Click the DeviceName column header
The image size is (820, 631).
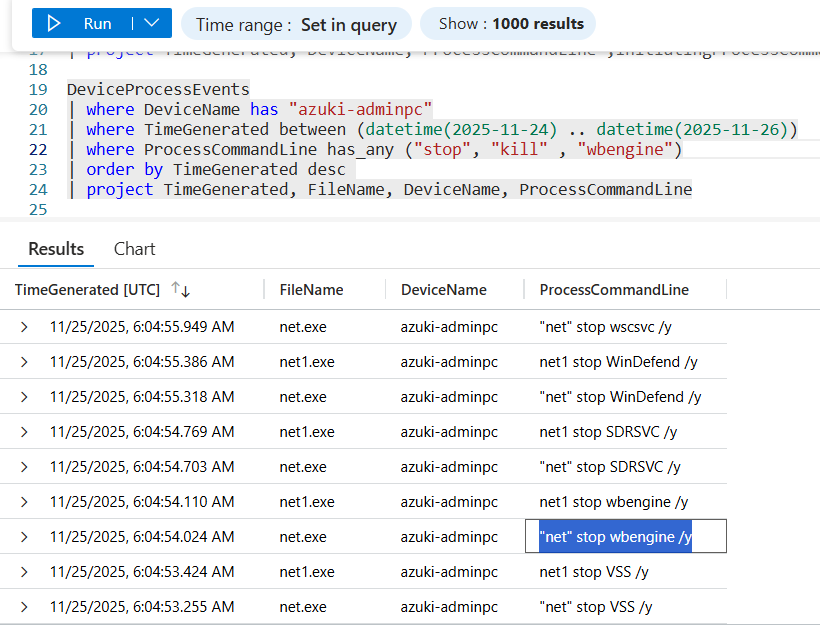(443, 290)
